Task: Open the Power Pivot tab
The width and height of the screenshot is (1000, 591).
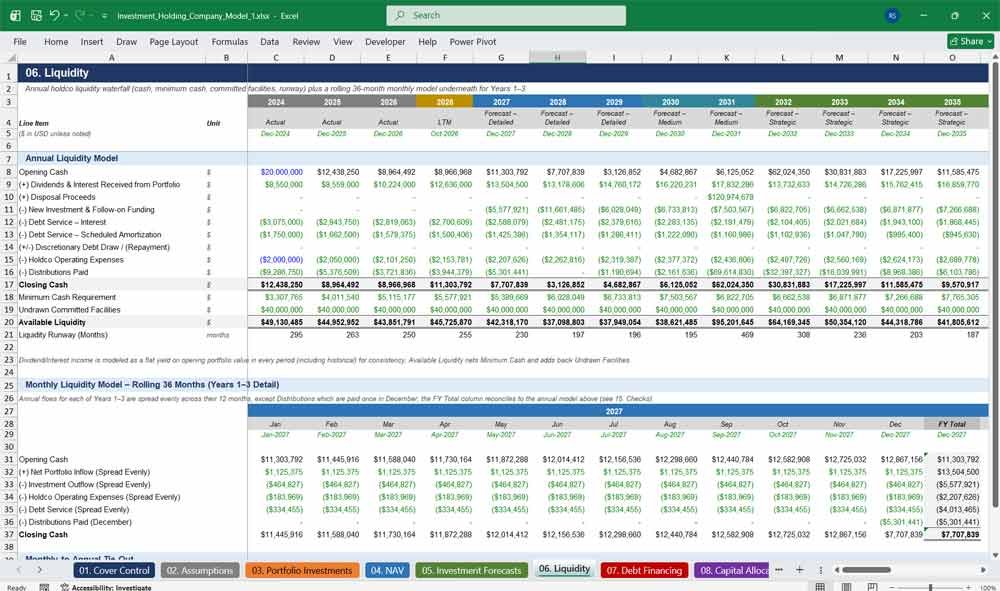Action: (x=473, y=41)
